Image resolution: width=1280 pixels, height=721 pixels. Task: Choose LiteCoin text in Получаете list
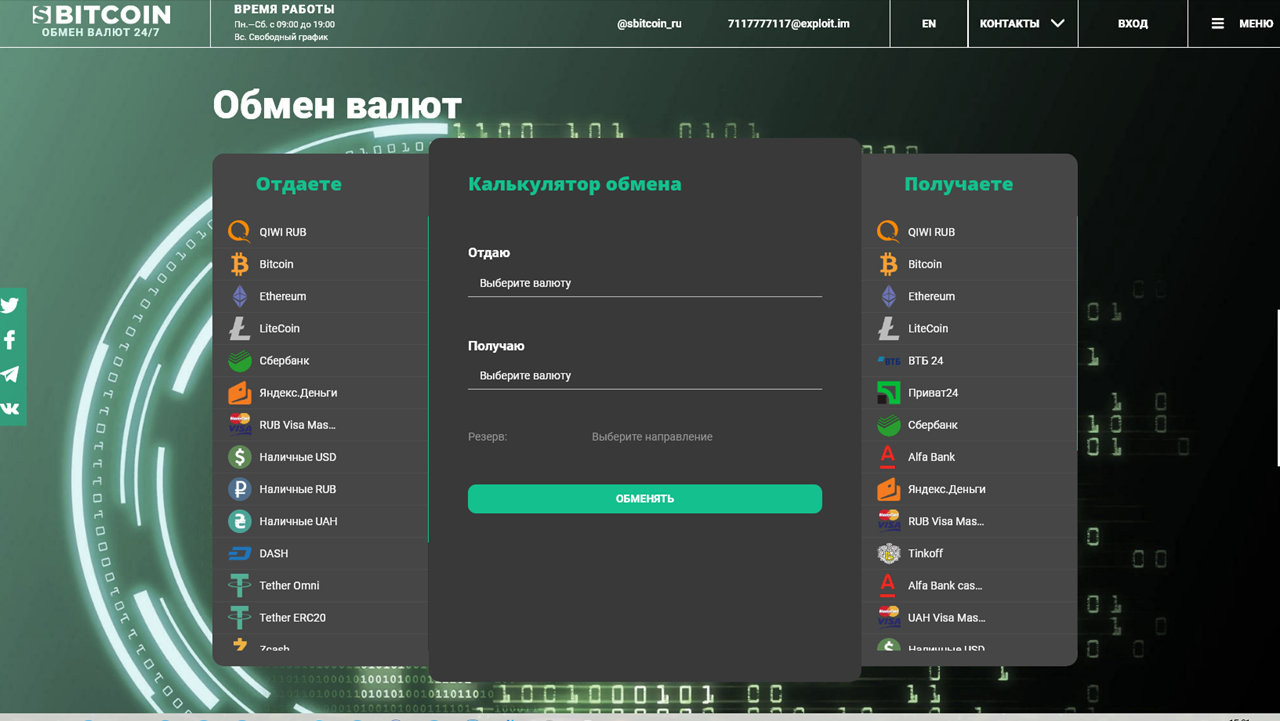click(928, 328)
